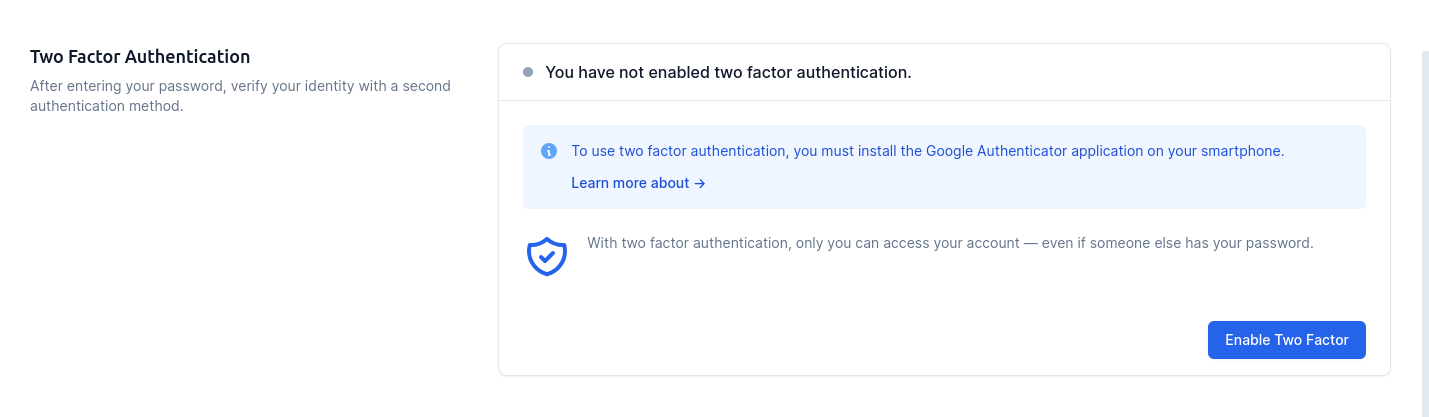Screen dimensions: 1429x417
Task: Click the word 'smartphone' in the info banner
Action: (x=1244, y=151)
